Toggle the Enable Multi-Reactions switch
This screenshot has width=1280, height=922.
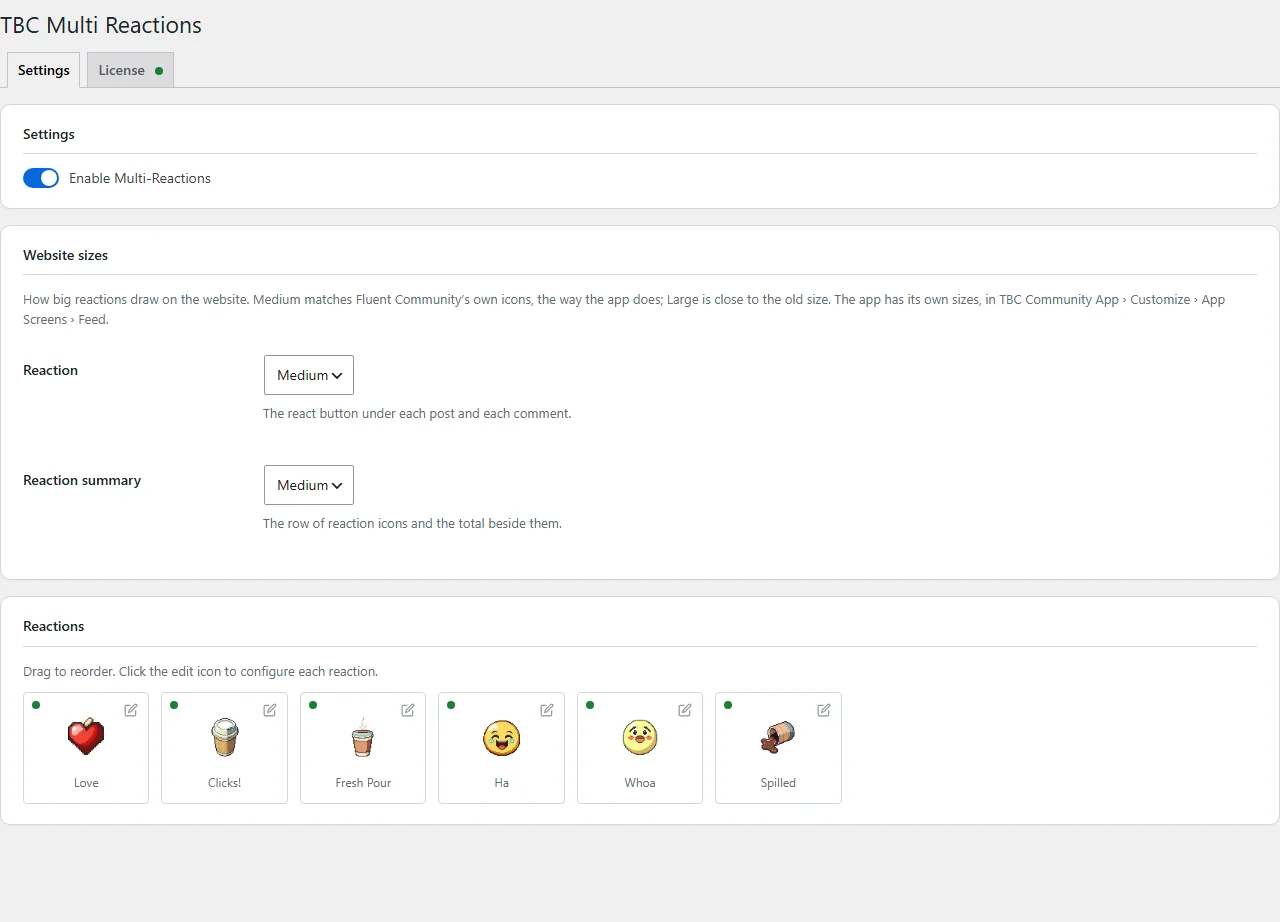[x=41, y=178]
